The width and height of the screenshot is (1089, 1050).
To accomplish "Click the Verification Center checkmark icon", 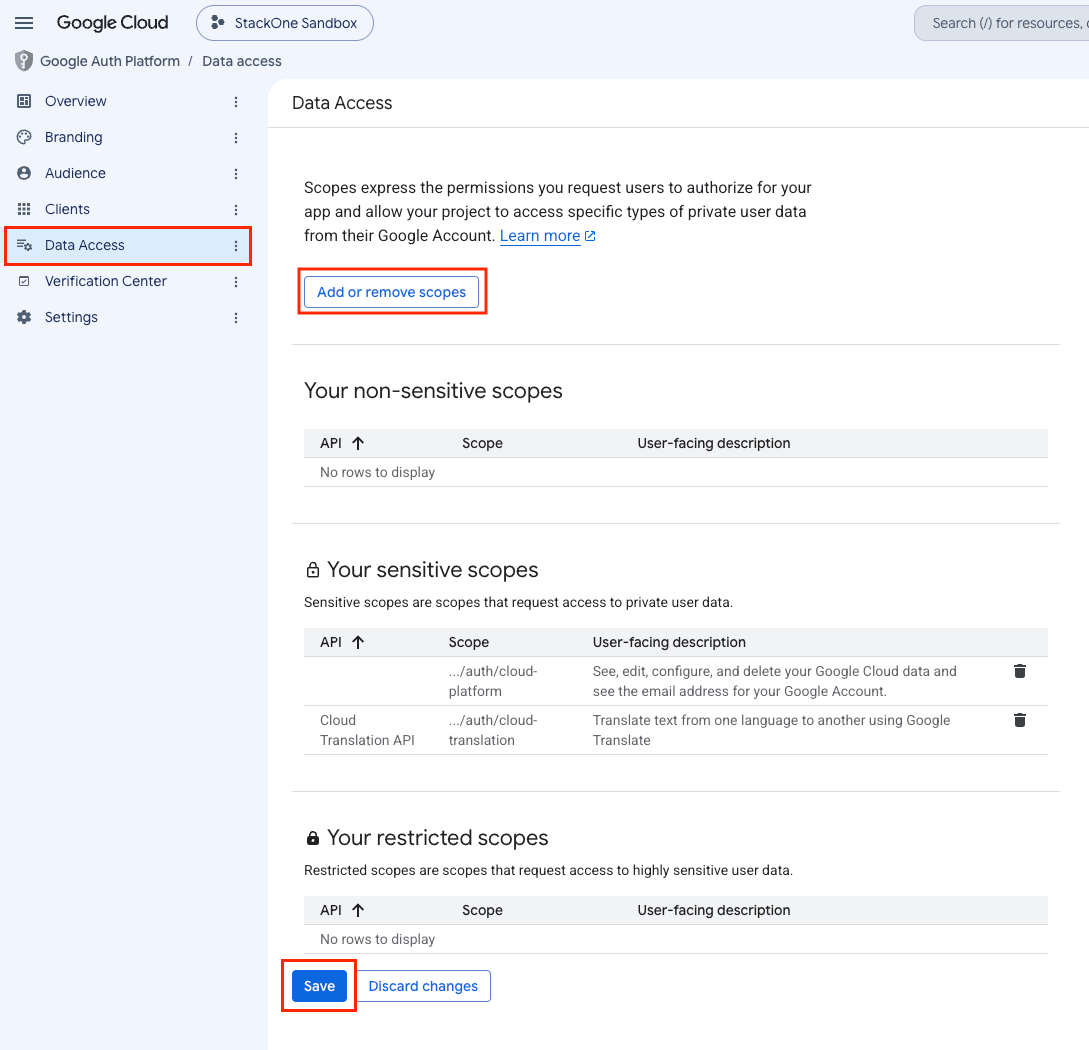I will [x=24, y=282].
